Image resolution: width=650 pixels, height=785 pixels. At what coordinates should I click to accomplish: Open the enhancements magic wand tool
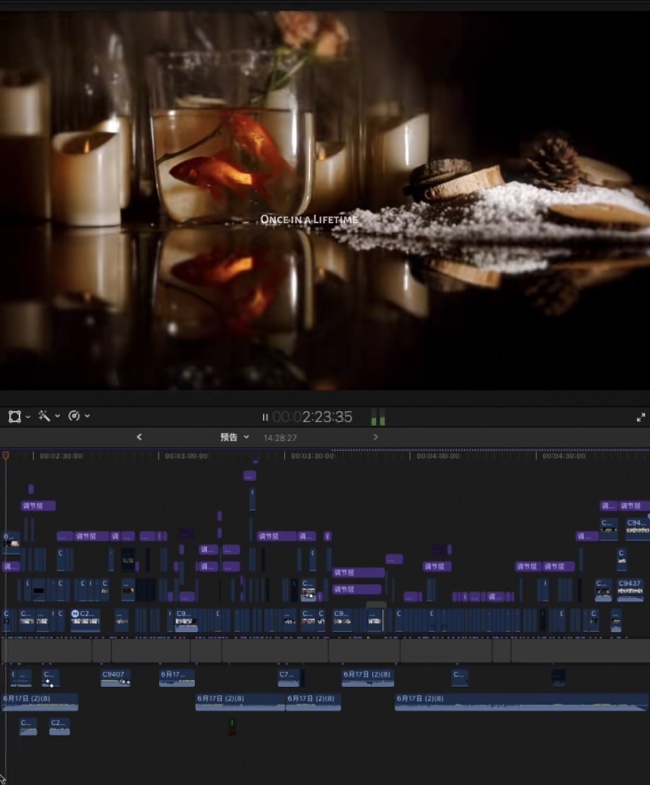[x=44, y=416]
